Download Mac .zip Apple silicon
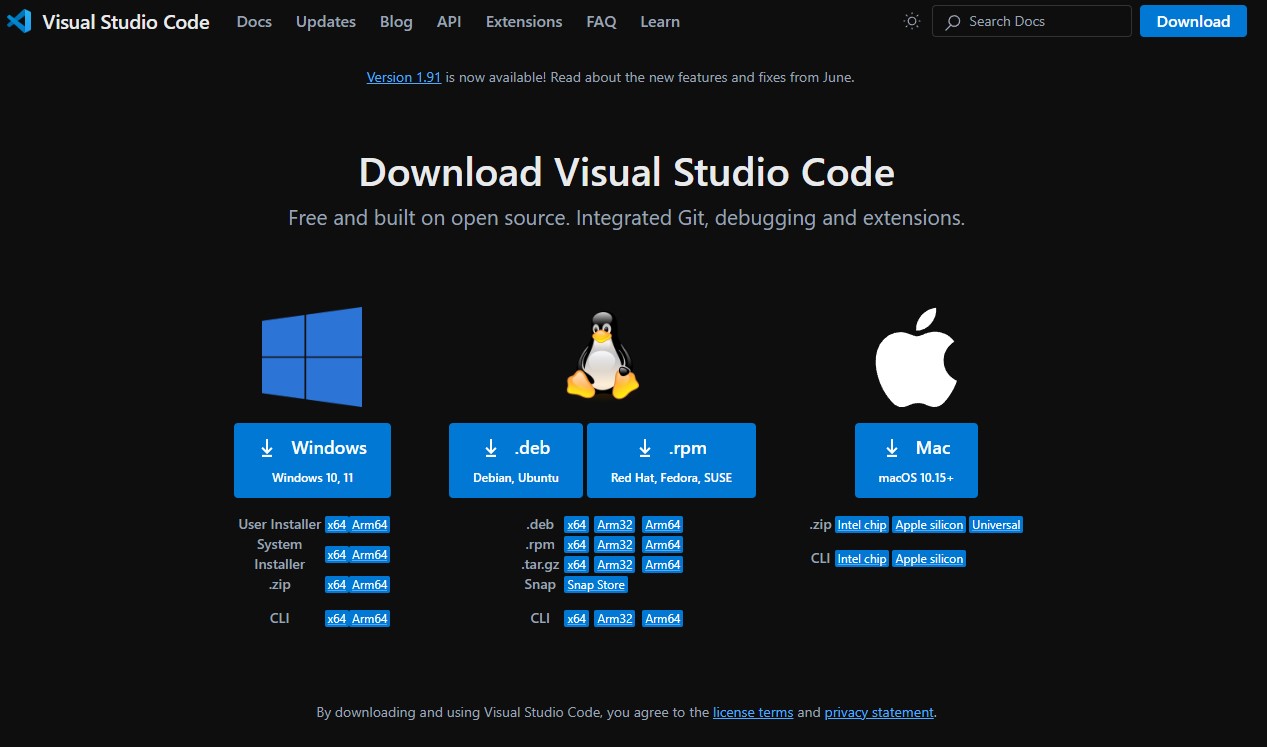Image resolution: width=1267 pixels, height=747 pixels. point(929,525)
